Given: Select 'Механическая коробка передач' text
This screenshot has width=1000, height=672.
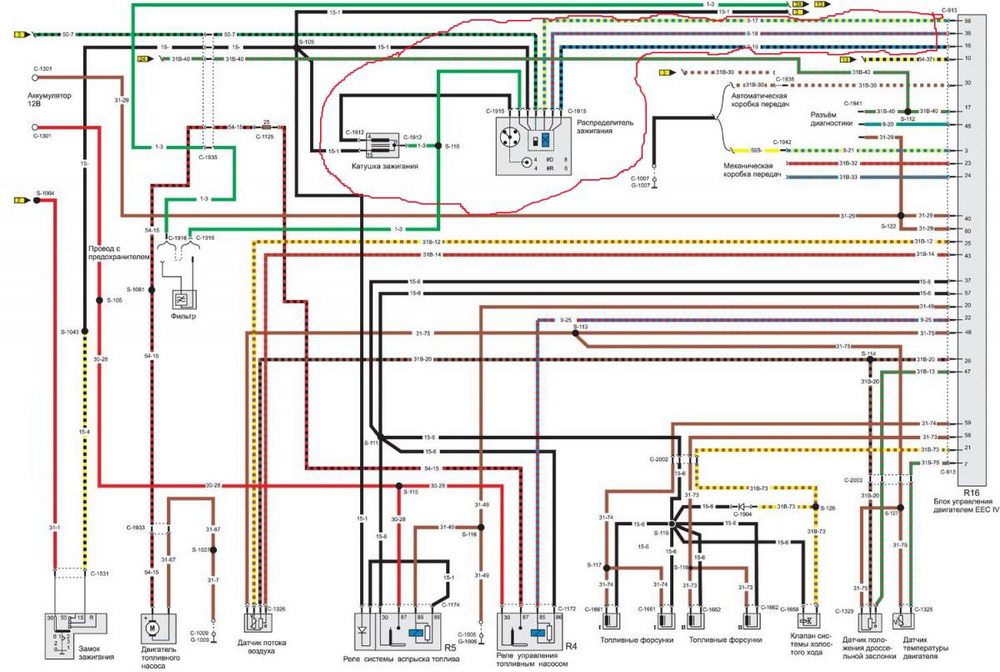Looking at the screenshot, I should click(x=753, y=170).
